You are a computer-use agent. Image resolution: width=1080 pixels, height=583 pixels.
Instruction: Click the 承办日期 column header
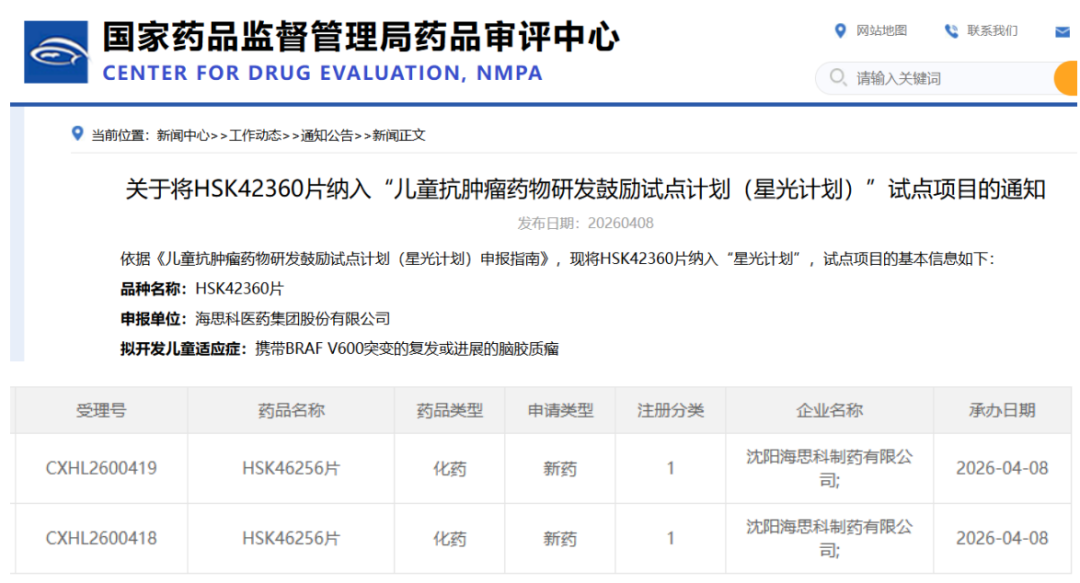[x=1002, y=410]
